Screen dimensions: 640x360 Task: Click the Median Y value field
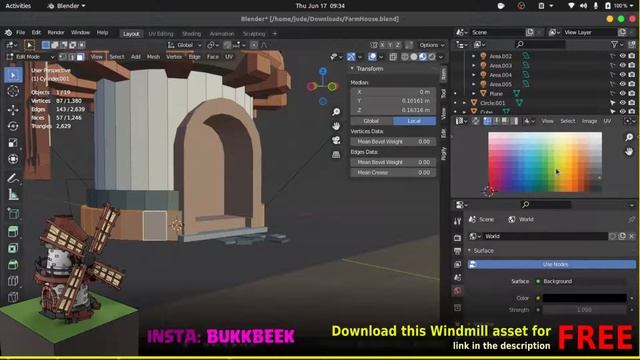point(393,101)
